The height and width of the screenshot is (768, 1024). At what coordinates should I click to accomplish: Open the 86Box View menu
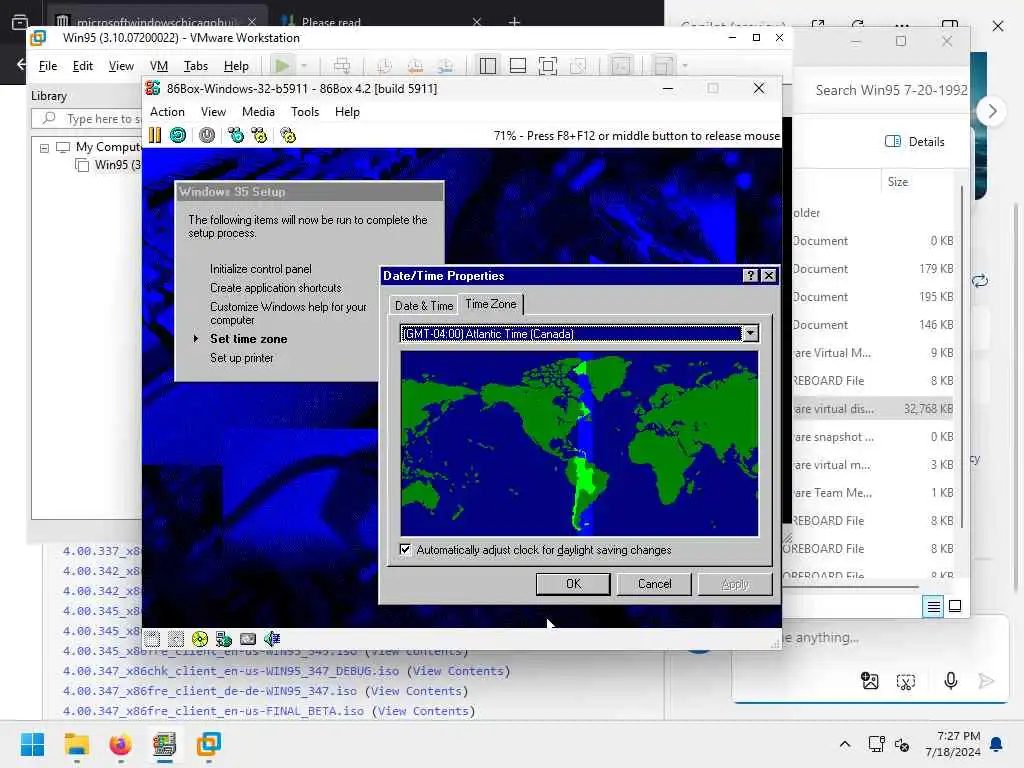click(x=213, y=112)
